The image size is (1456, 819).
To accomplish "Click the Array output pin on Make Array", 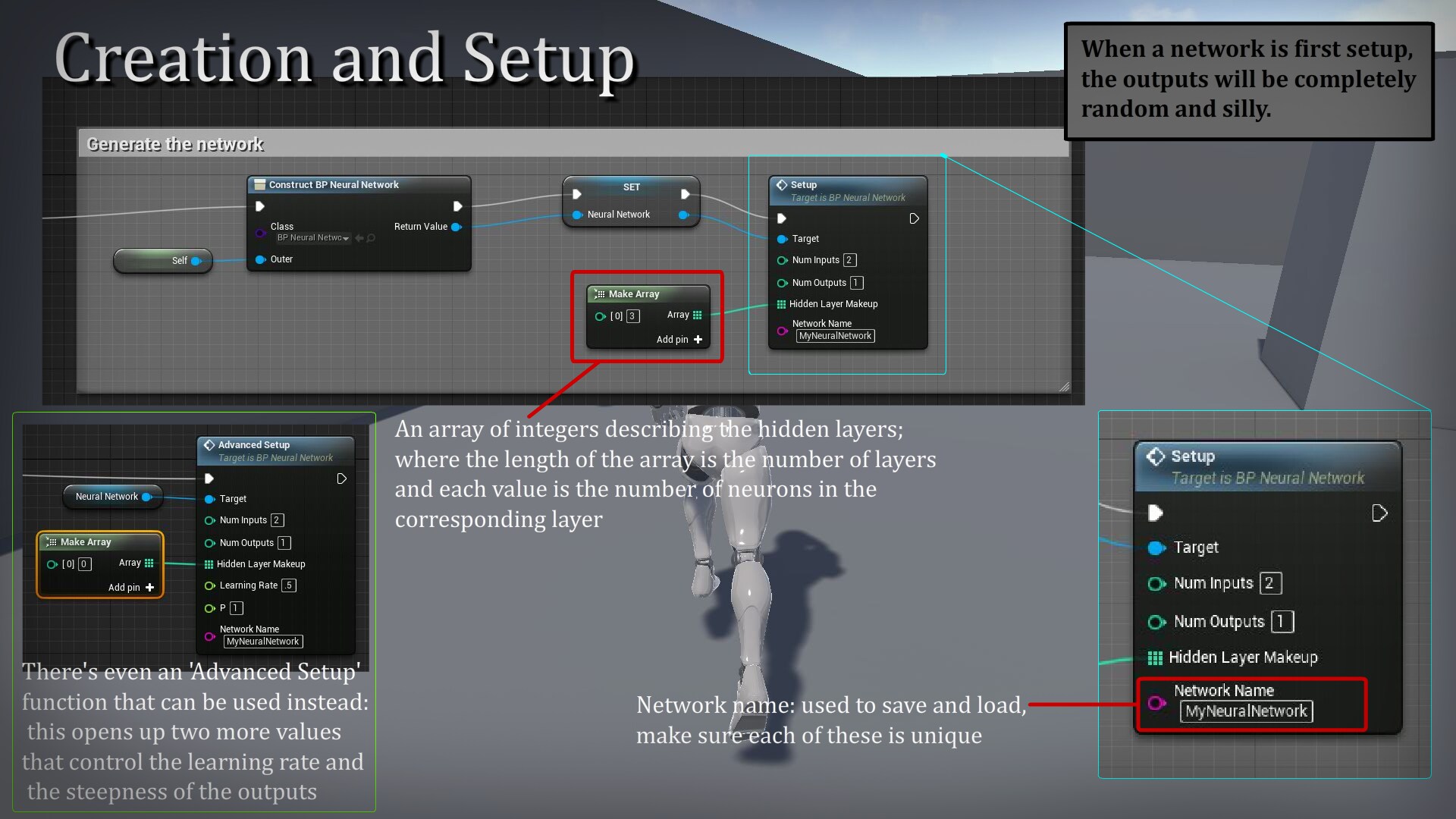I will [698, 315].
